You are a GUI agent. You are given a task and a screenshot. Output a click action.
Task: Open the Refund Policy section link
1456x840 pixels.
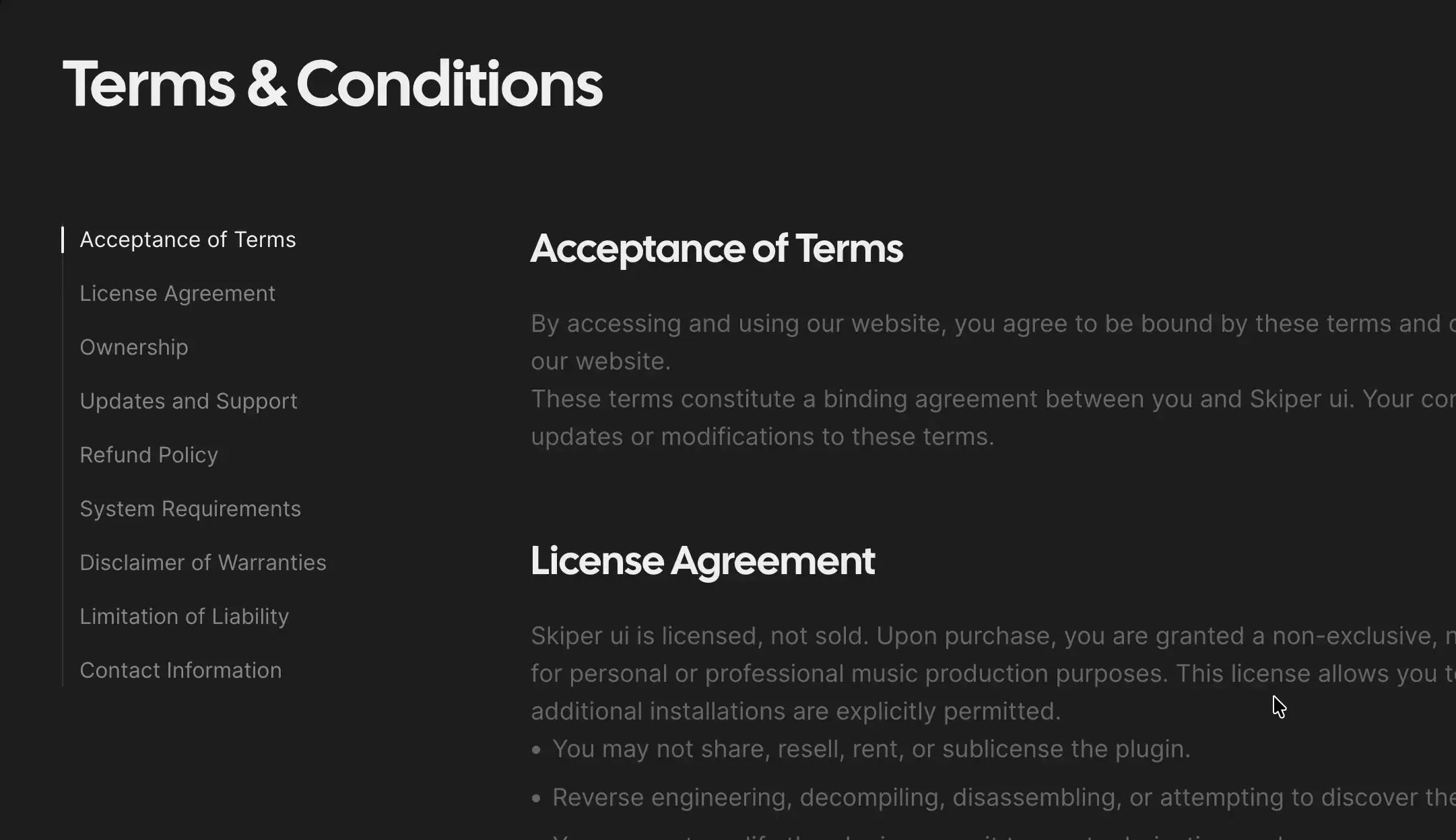[149, 455]
